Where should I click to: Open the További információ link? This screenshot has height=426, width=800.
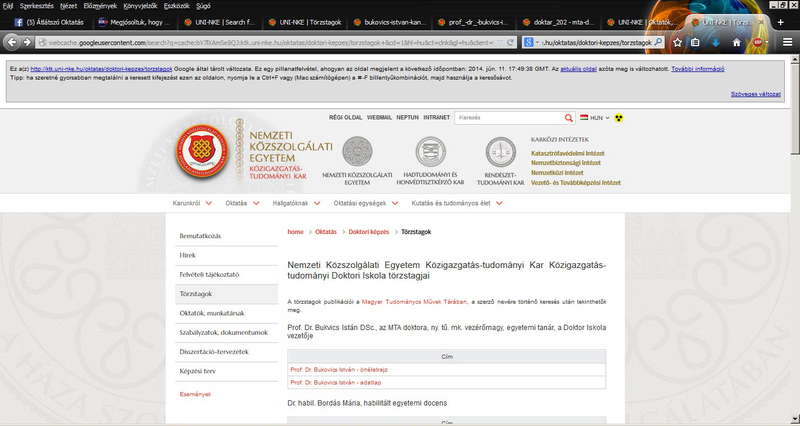click(x=697, y=69)
